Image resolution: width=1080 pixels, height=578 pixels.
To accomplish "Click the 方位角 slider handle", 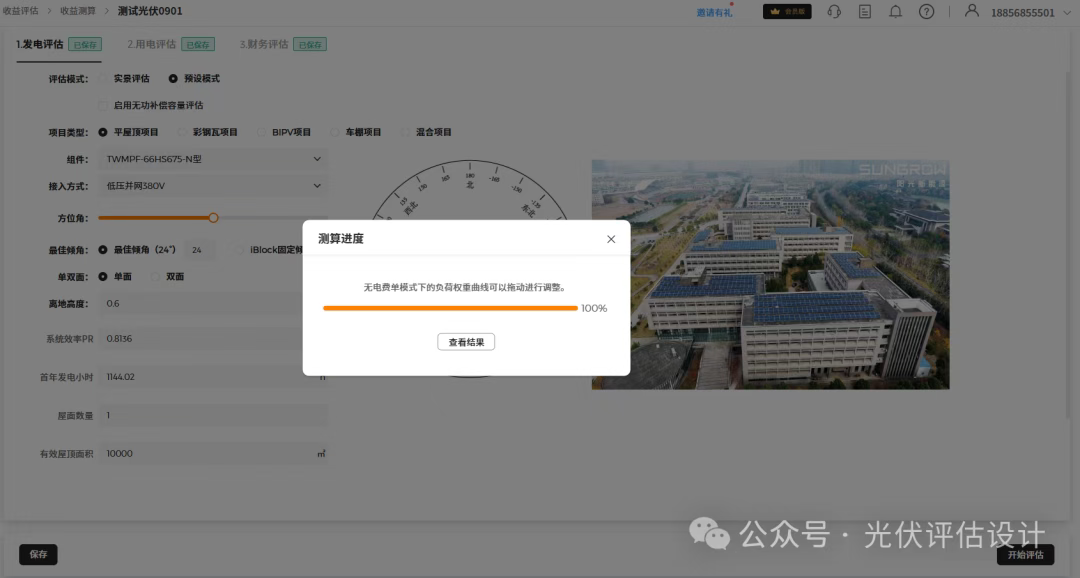I will pyautogui.click(x=214, y=218).
